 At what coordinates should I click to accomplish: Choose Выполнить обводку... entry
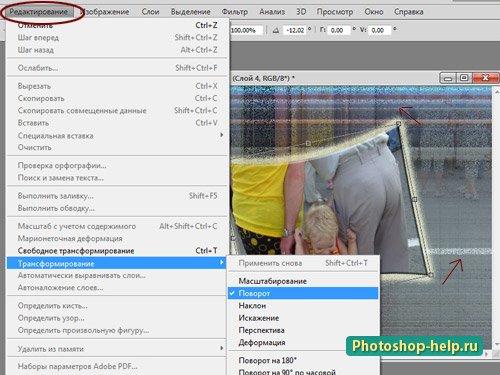coord(117,208)
